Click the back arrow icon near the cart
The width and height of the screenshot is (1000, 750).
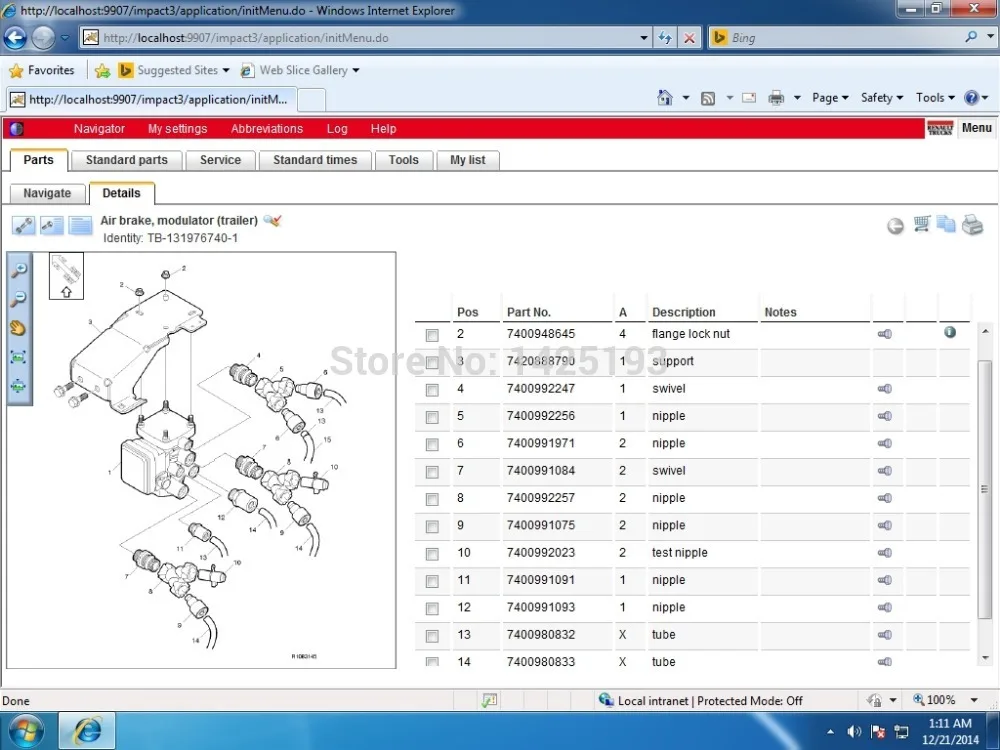coord(895,225)
